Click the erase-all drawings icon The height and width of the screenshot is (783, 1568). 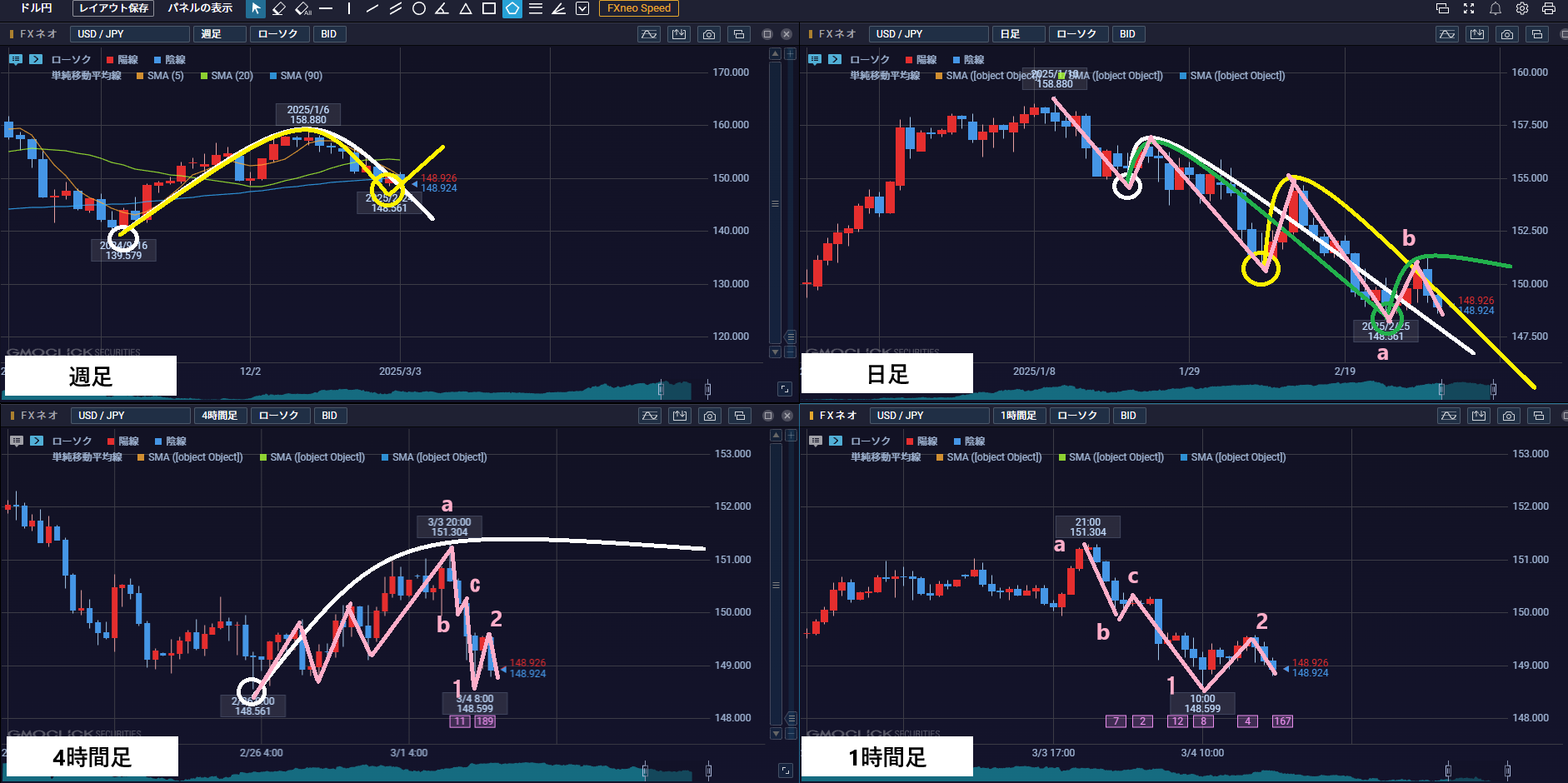click(x=303, y=8)
